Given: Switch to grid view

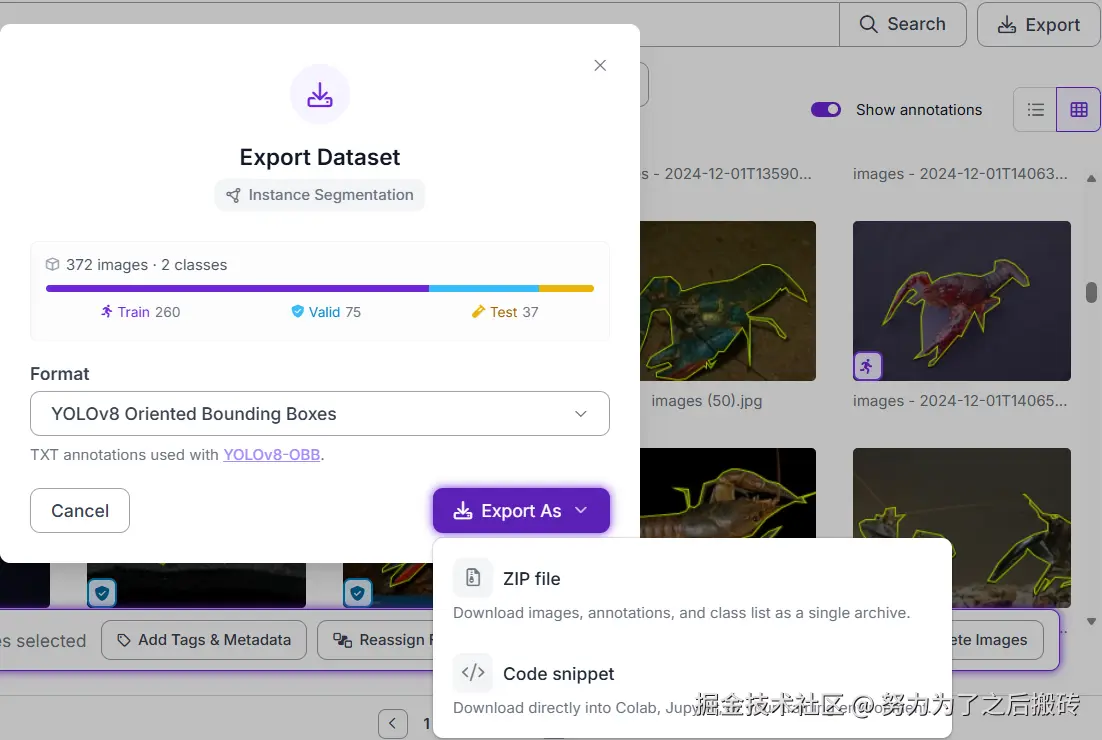Looking at the screenshot, I should tap(1078, 110).
